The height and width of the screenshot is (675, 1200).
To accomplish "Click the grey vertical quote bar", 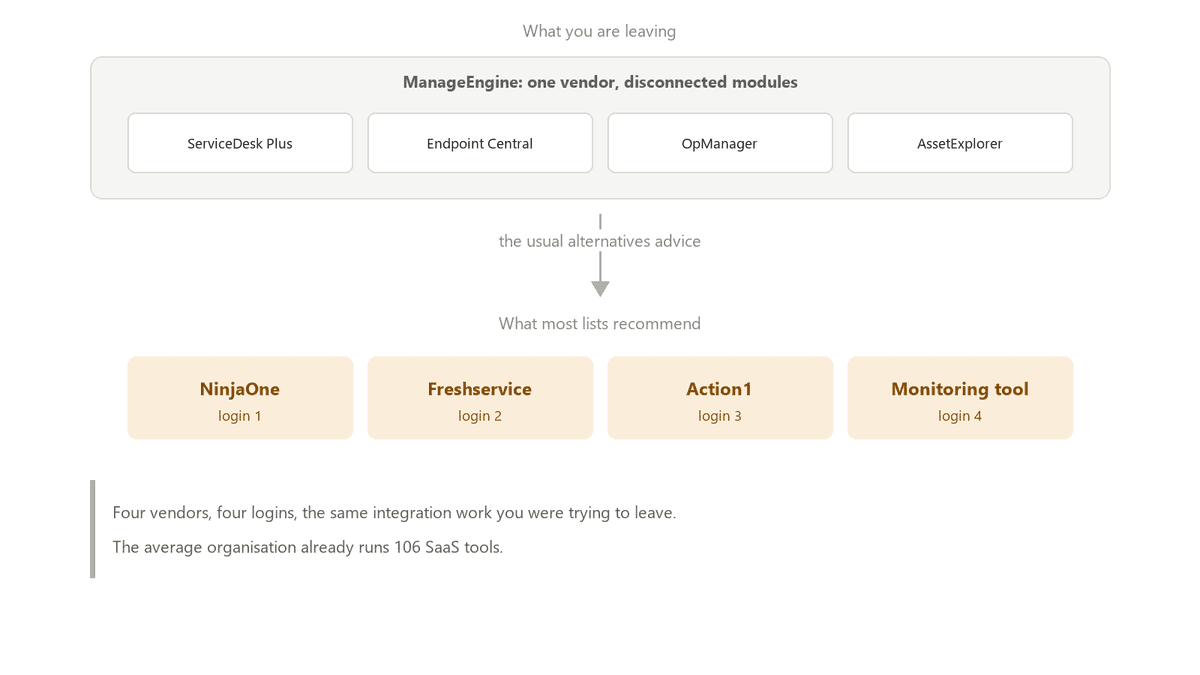I will coord(93,529).
